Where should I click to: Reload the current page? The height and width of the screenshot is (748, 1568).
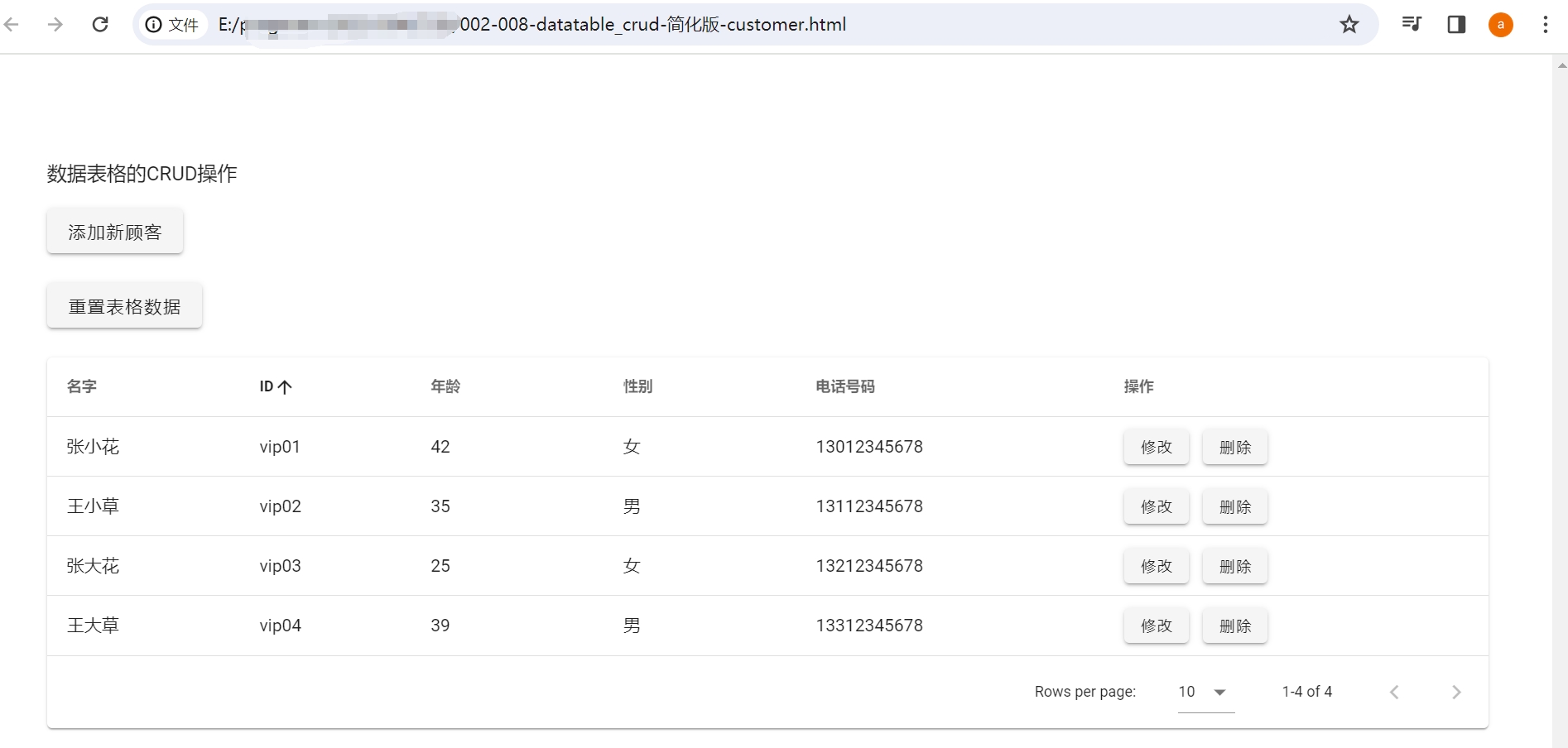tap(100, 25)
